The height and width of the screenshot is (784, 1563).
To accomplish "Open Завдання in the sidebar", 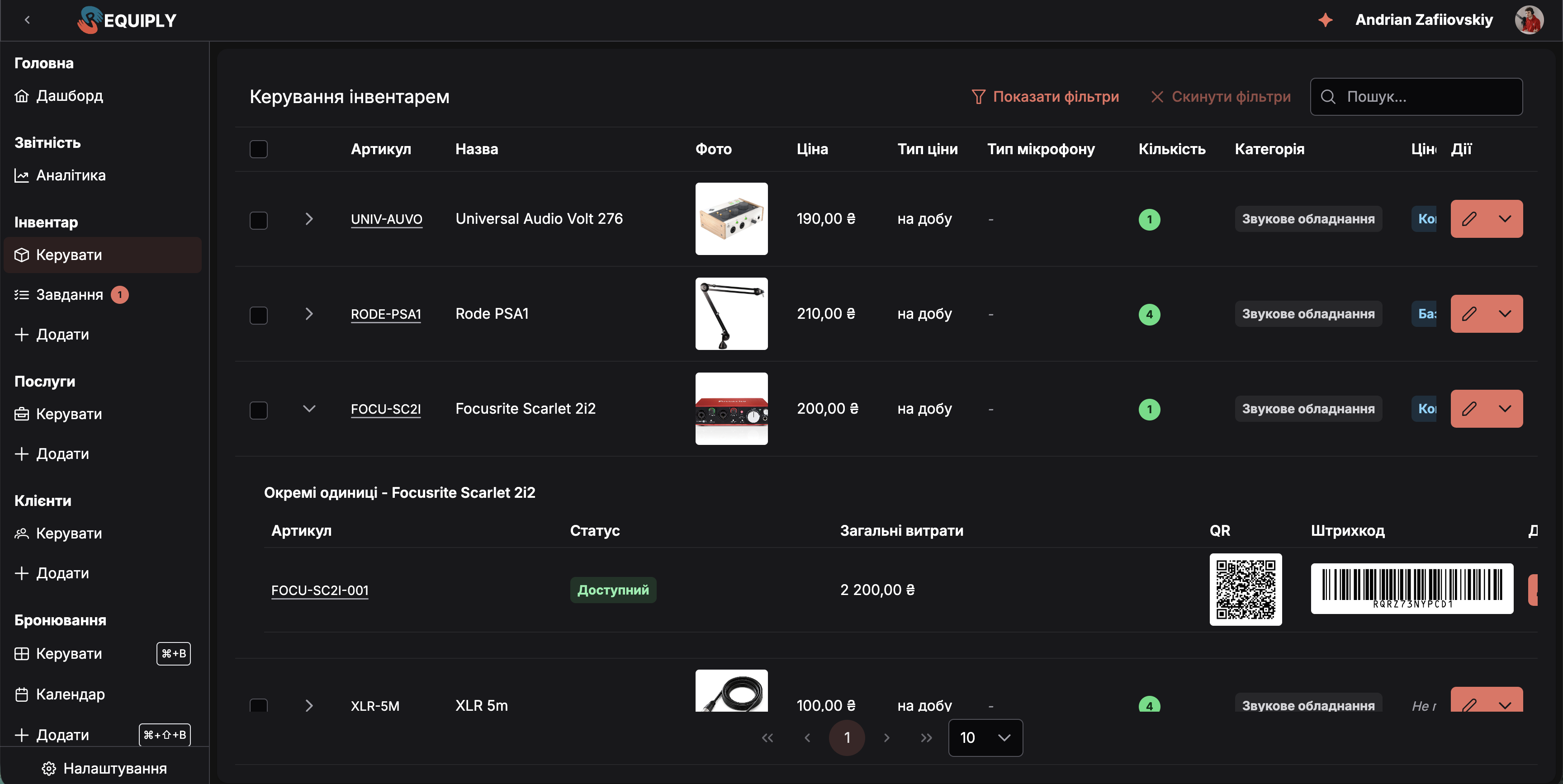I will tap(103, 295).
